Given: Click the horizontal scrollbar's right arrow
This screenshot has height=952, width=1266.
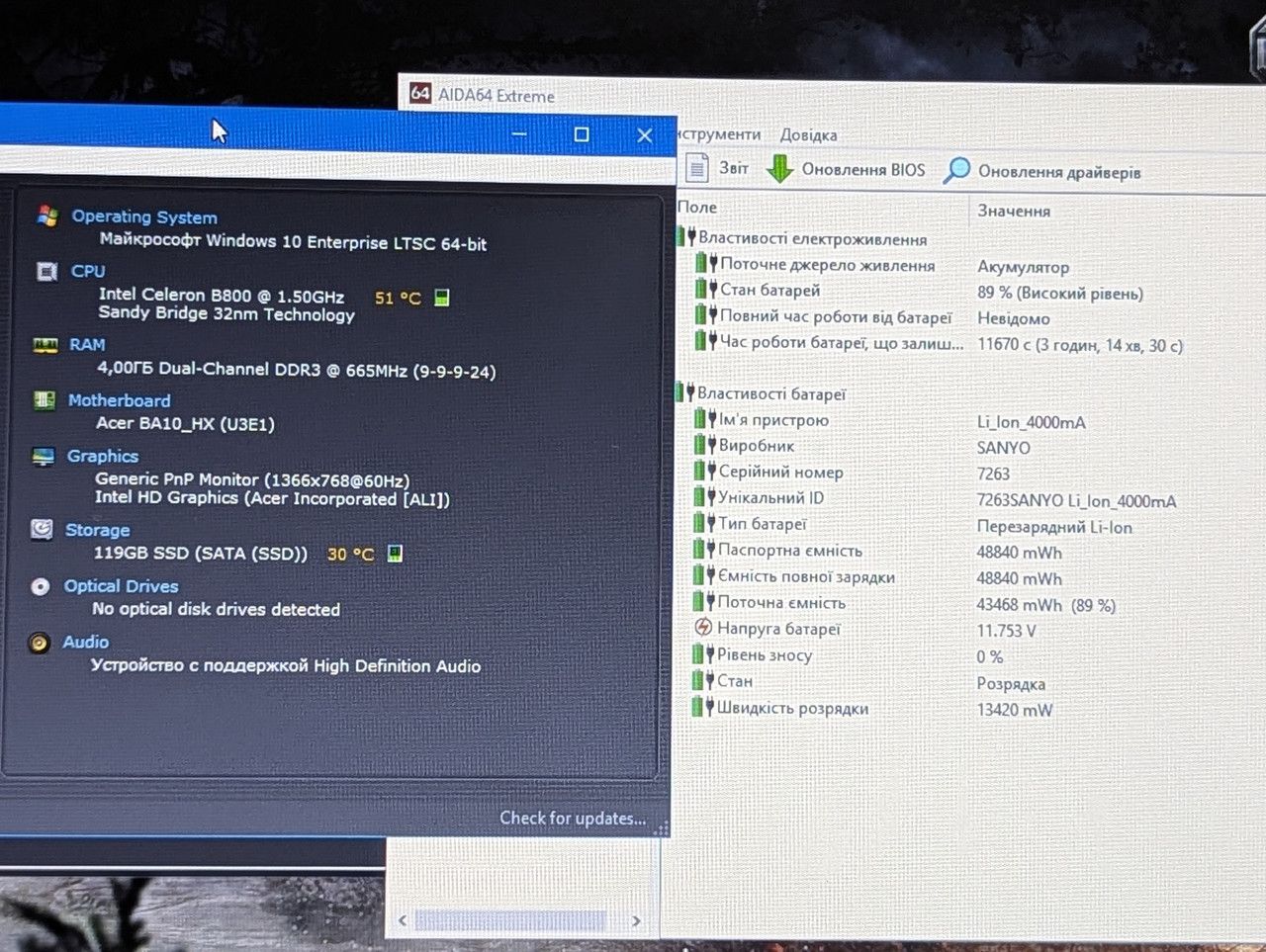Looking at the screenshot, I should 636,920.
